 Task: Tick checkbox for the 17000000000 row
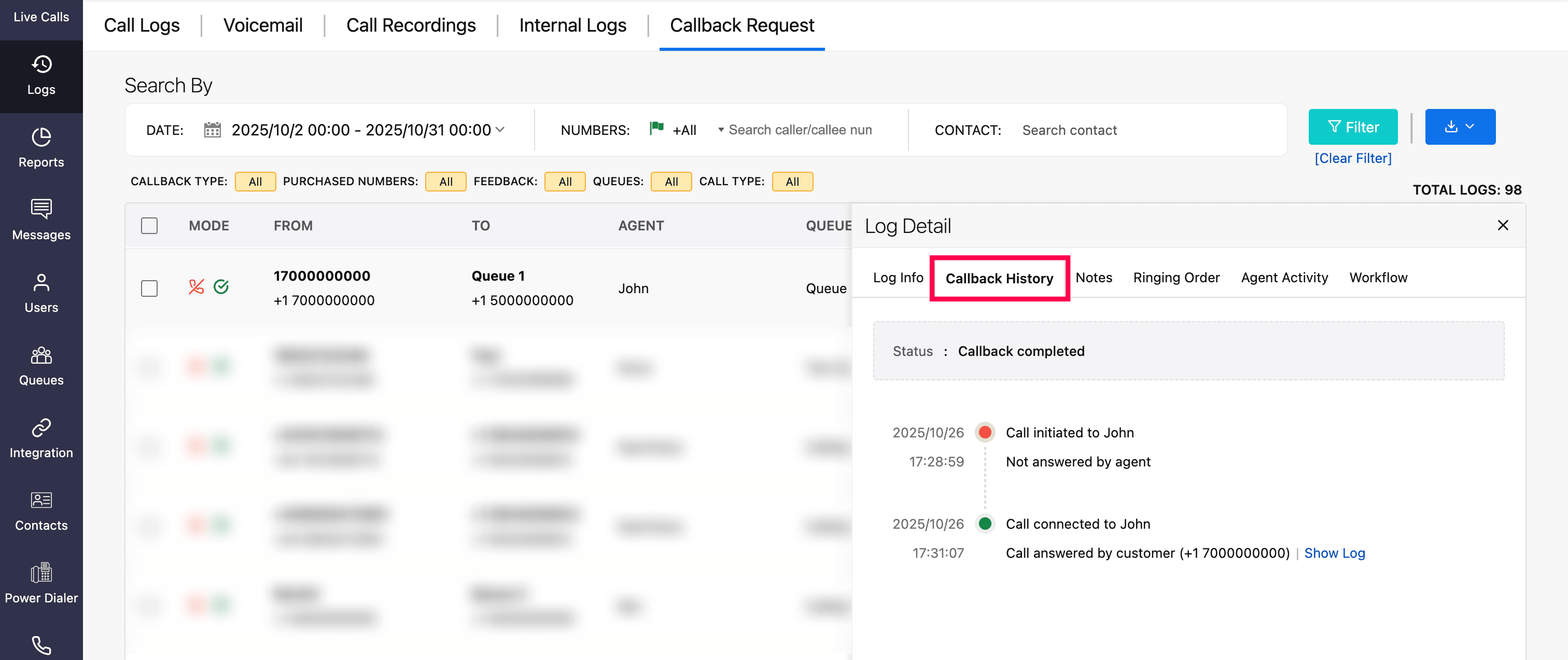click(x=149, y=288)
